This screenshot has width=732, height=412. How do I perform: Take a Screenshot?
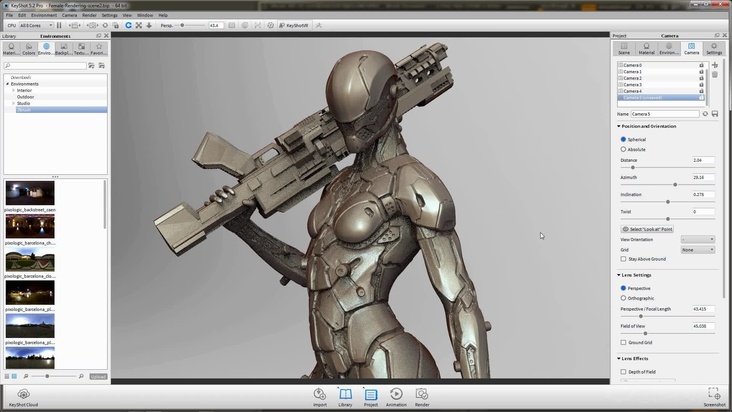point(714,397)
